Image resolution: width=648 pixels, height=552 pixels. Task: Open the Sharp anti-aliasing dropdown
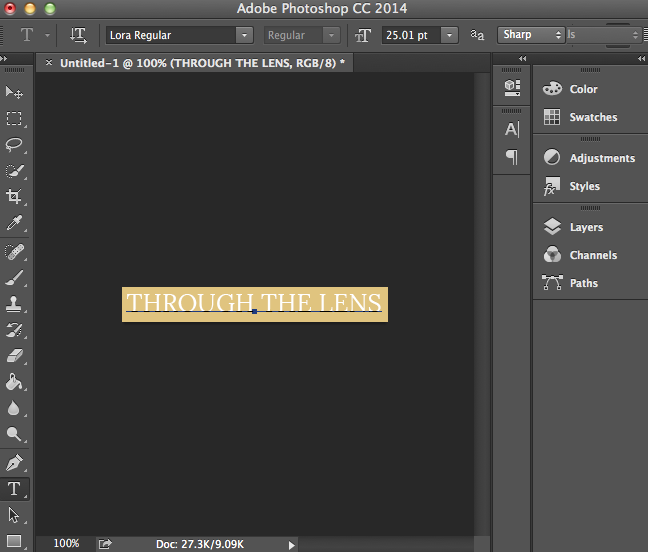(531, 35)
